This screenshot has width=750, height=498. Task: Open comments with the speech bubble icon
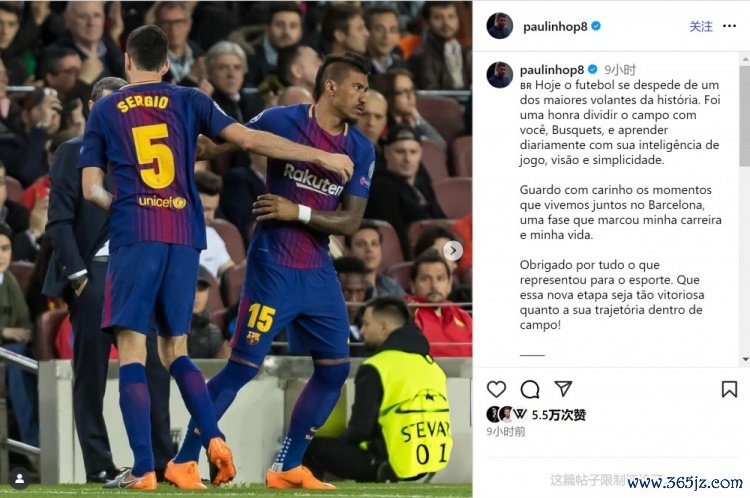[x=529, y=389]
